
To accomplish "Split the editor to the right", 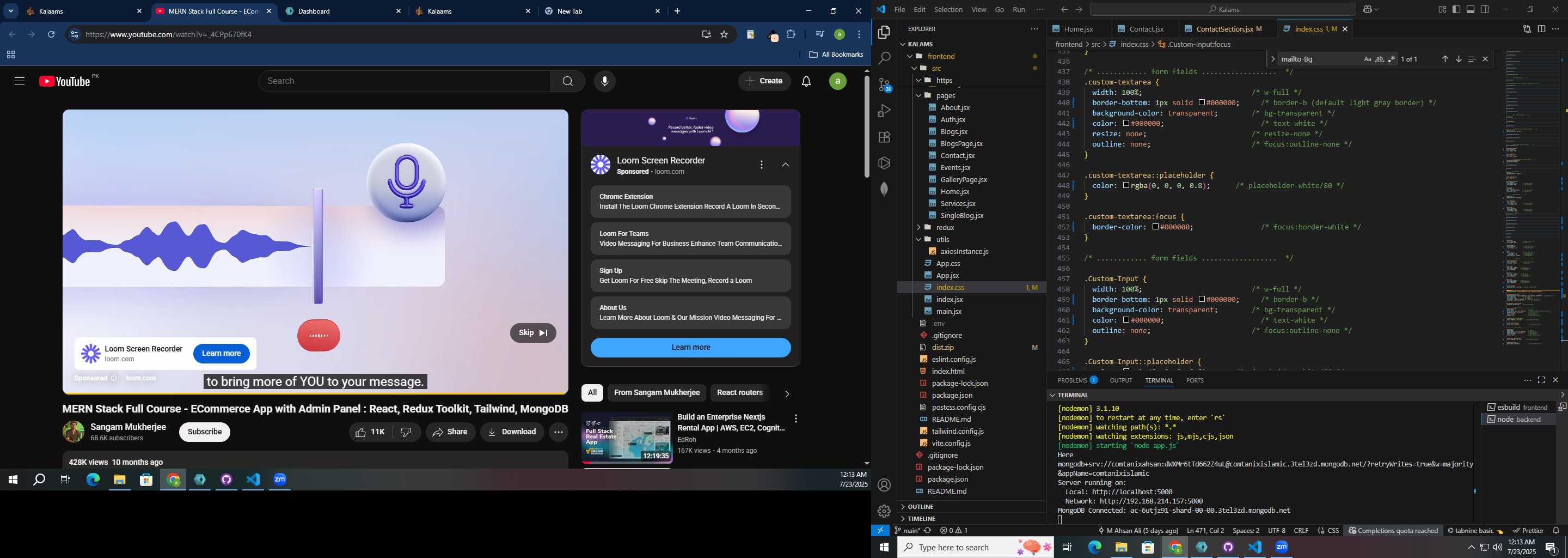I will 1541,29.
